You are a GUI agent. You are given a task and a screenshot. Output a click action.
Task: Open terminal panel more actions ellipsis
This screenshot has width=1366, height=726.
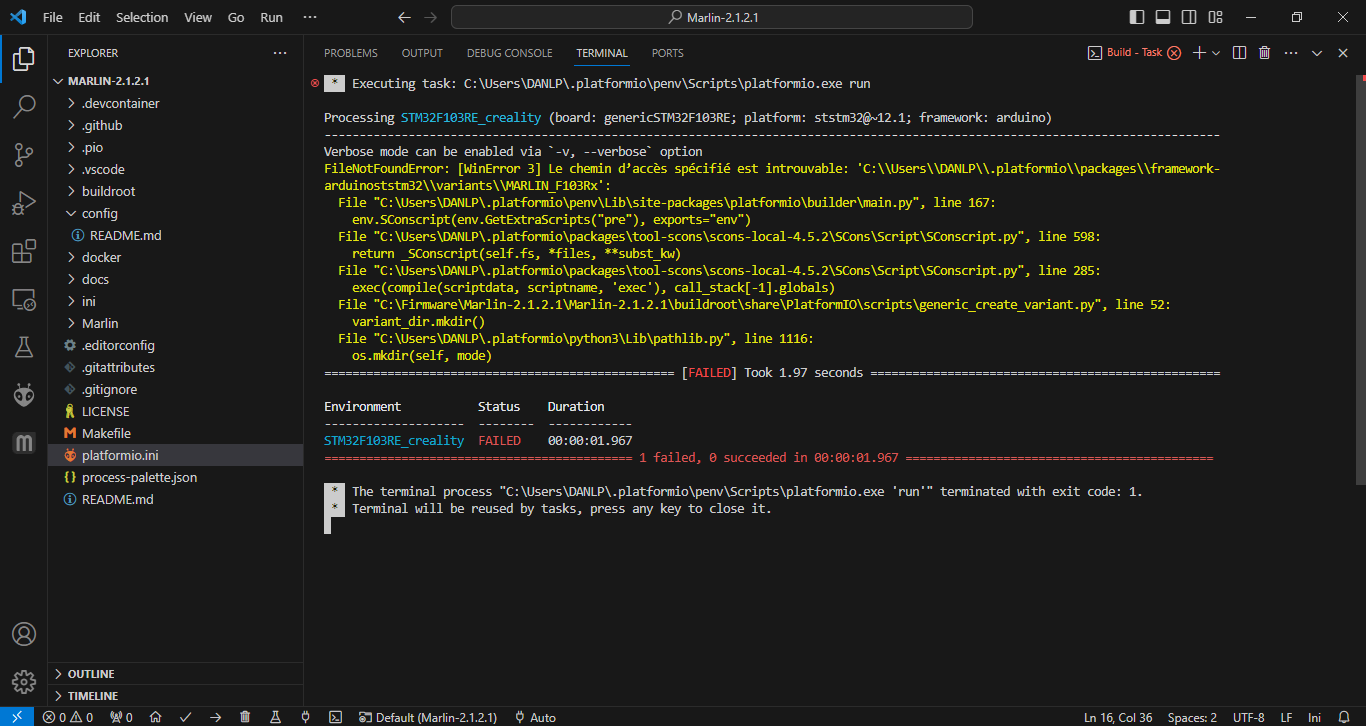click(1291, 53)
